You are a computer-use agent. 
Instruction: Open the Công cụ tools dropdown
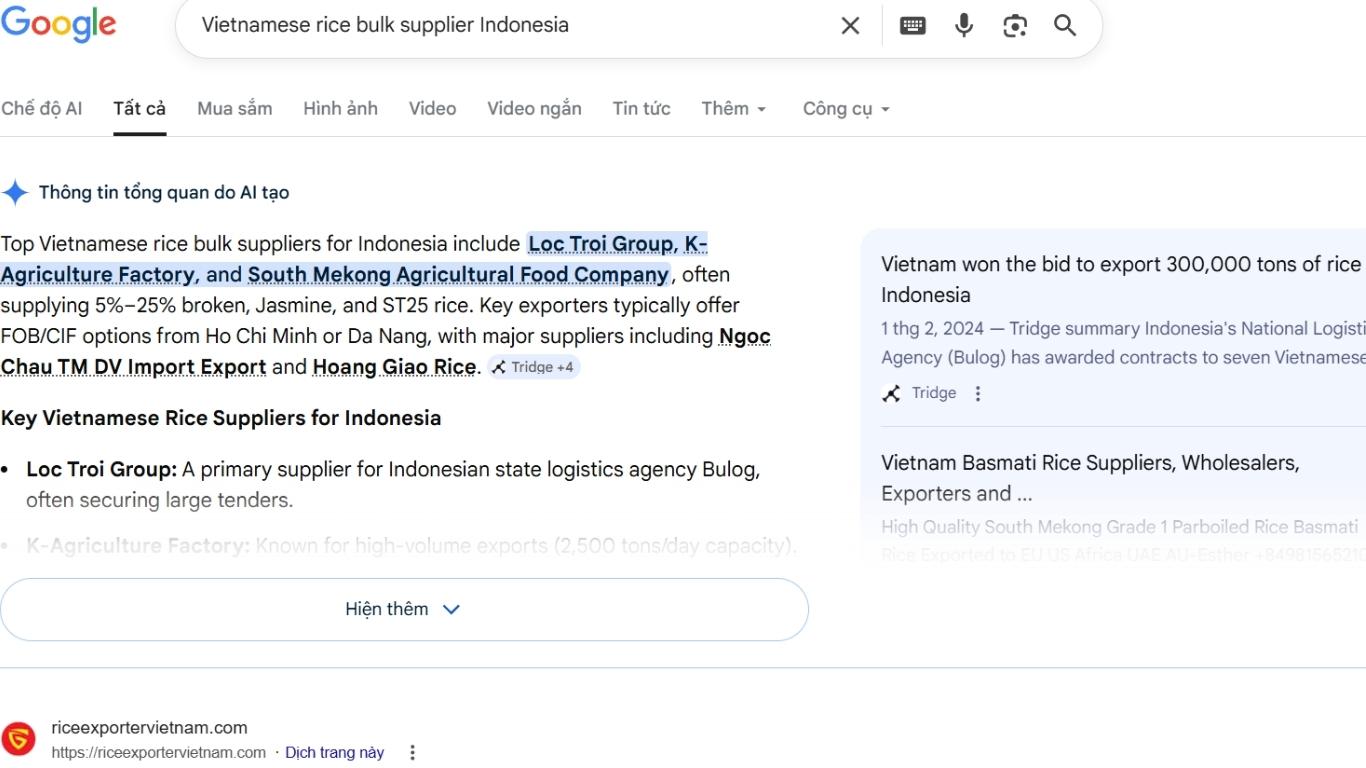point(846,109)
